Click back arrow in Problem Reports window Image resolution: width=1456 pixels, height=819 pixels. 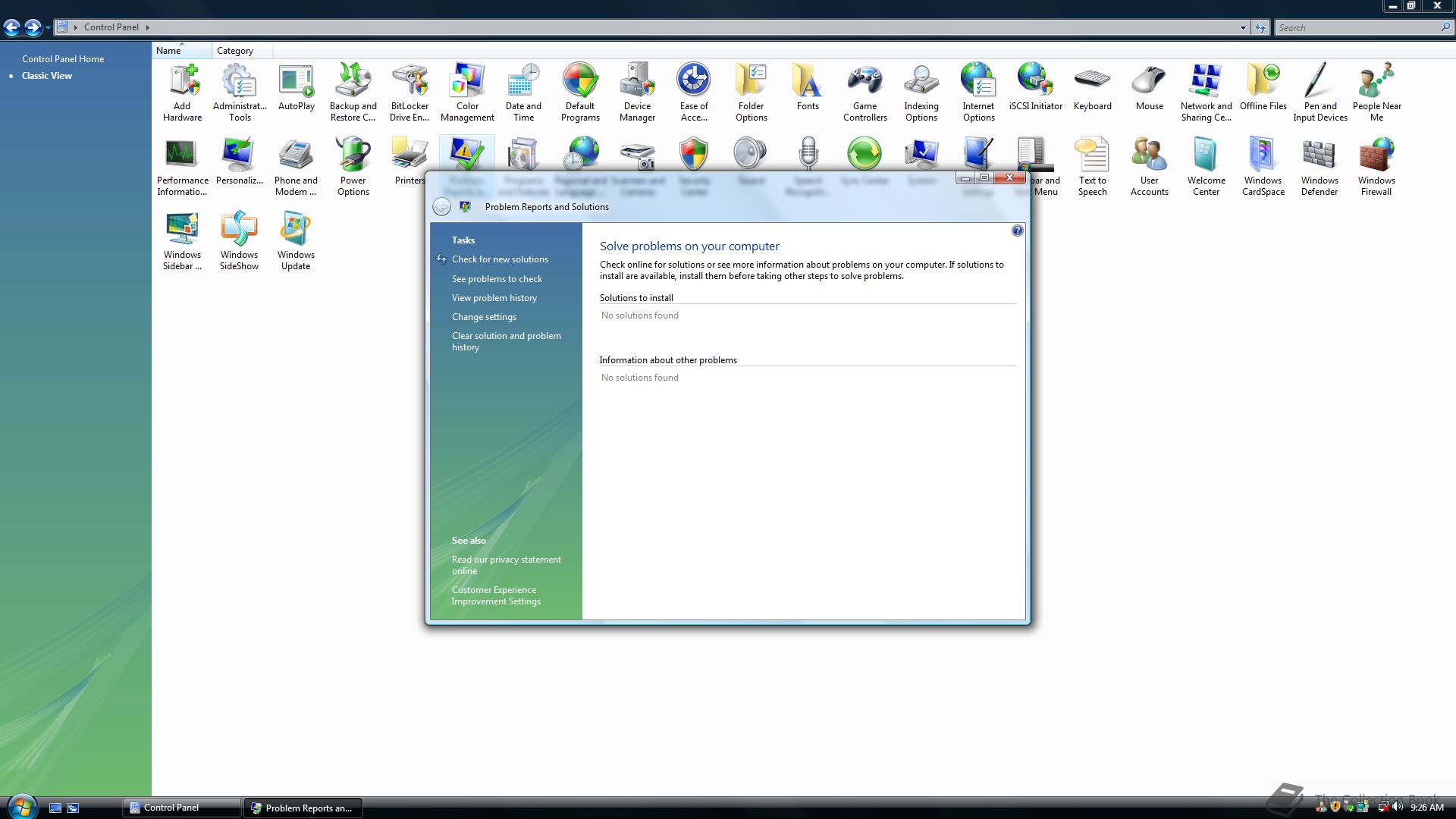pyautogui.click(x=441, y=207)
